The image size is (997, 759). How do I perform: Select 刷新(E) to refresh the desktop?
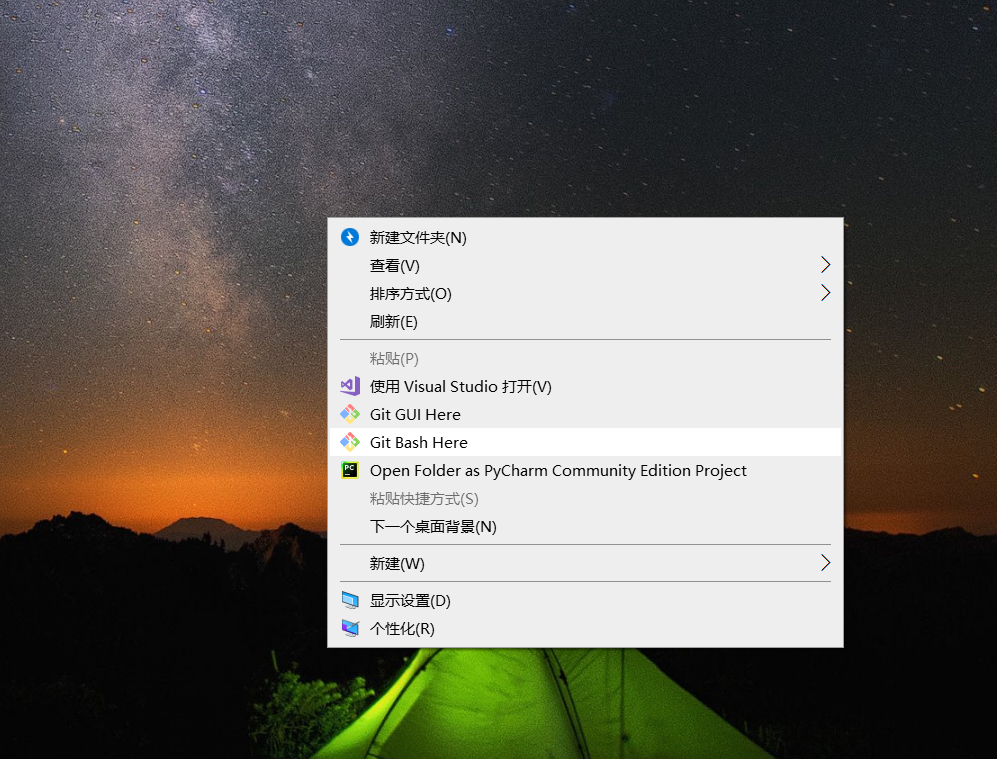tap(585, 321)
